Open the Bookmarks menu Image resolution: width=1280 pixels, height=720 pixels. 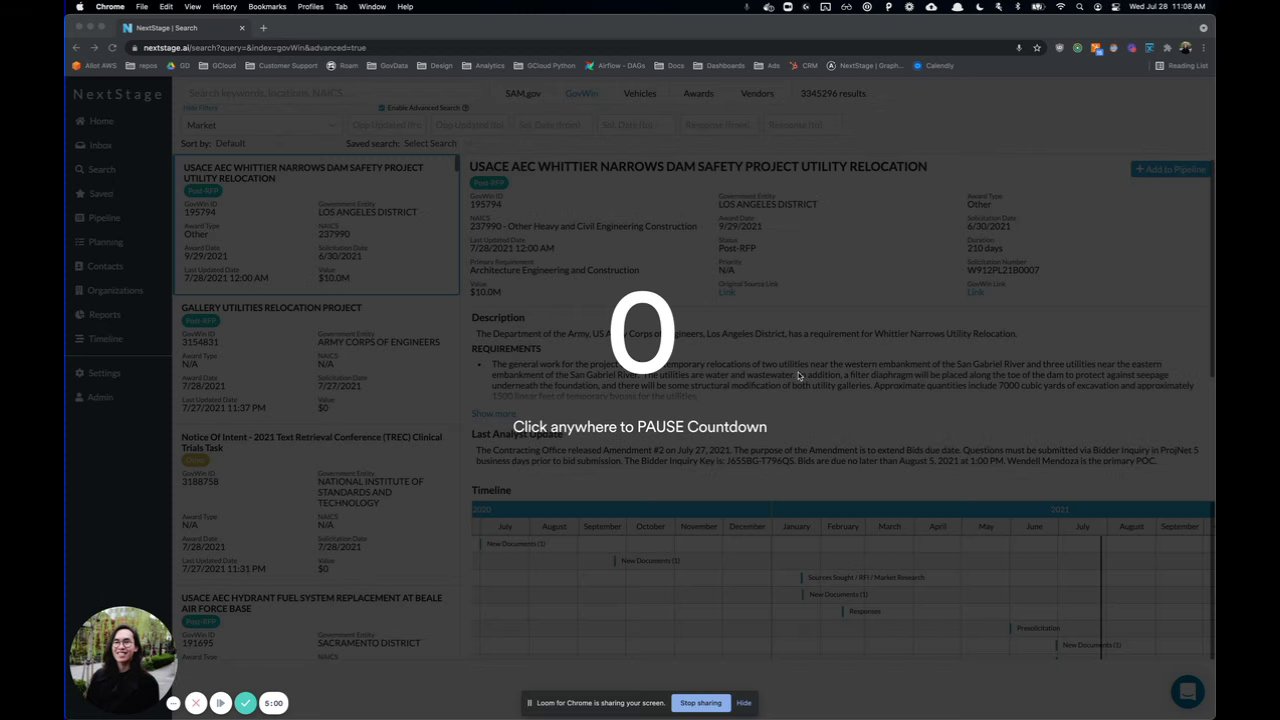tap(267, 7)
